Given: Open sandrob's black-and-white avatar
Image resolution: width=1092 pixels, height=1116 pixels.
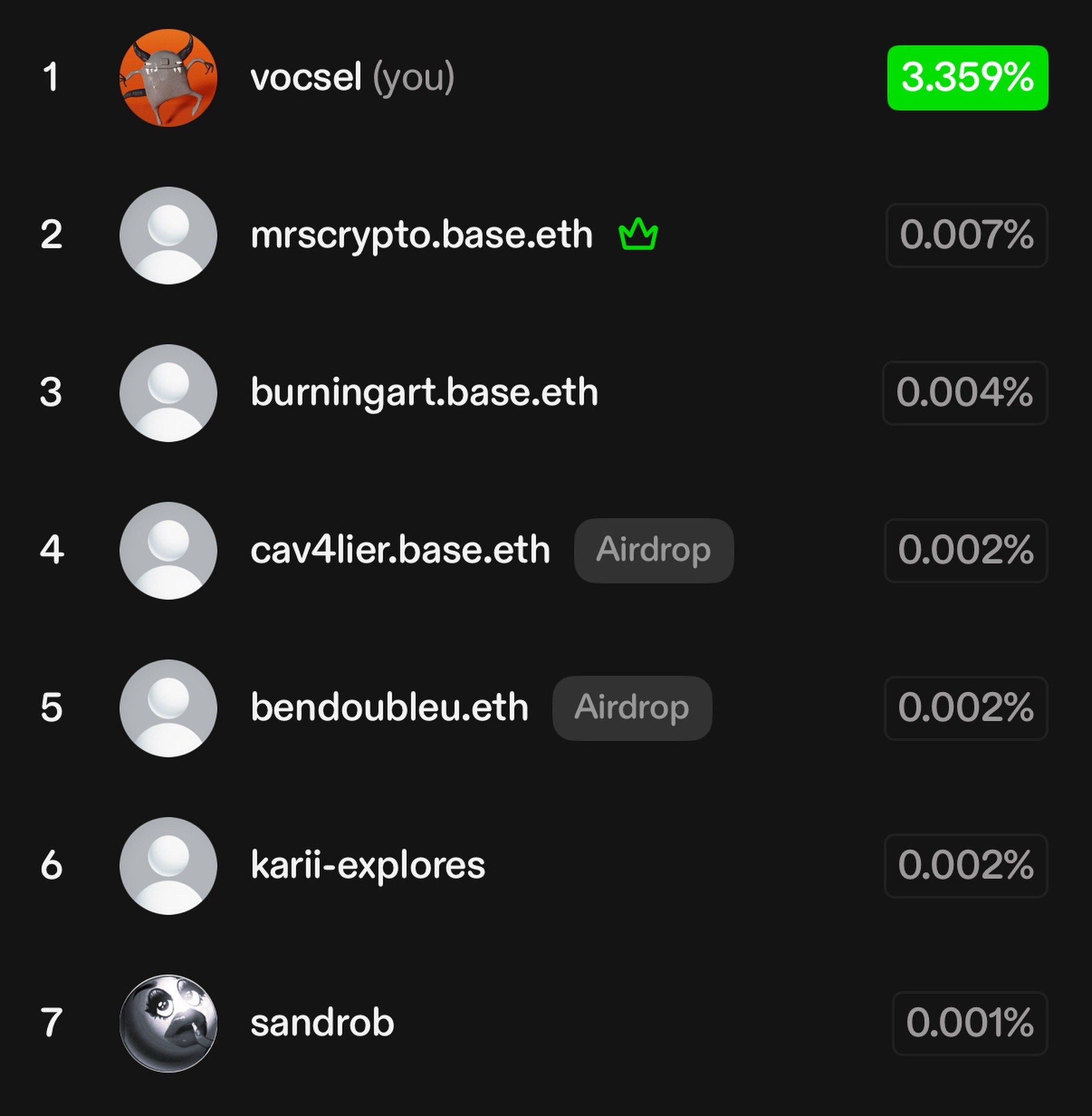Looking at the screenshot, I should click(168, 1024).
